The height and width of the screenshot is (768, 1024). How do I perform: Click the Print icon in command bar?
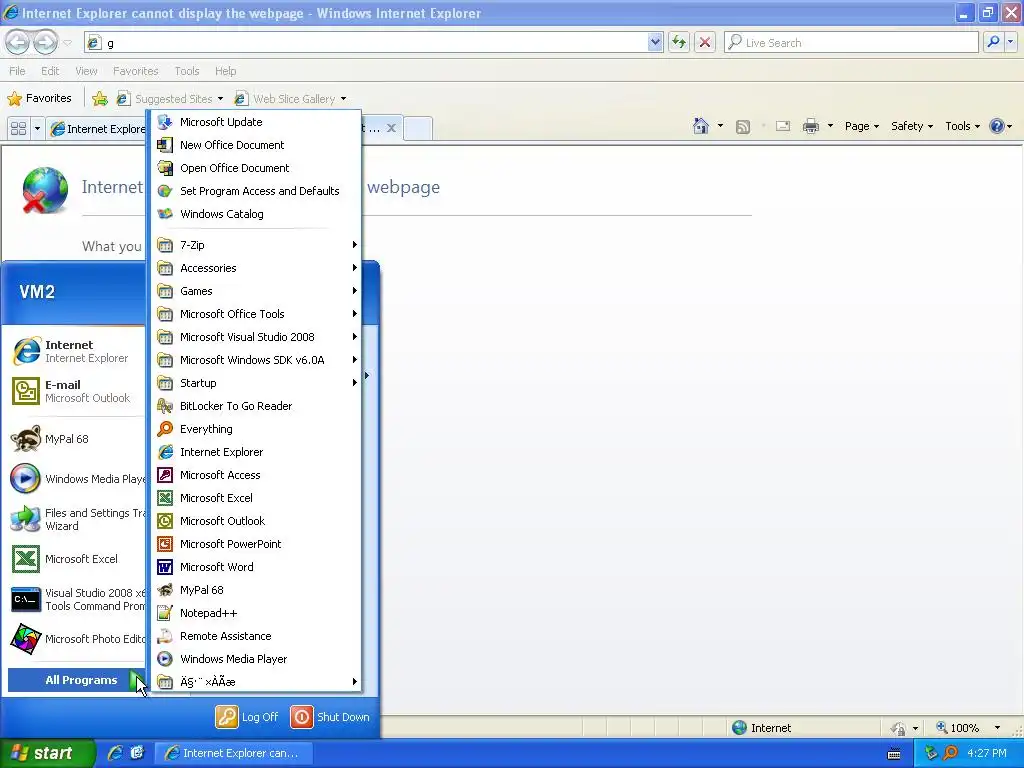coord(810,126)
